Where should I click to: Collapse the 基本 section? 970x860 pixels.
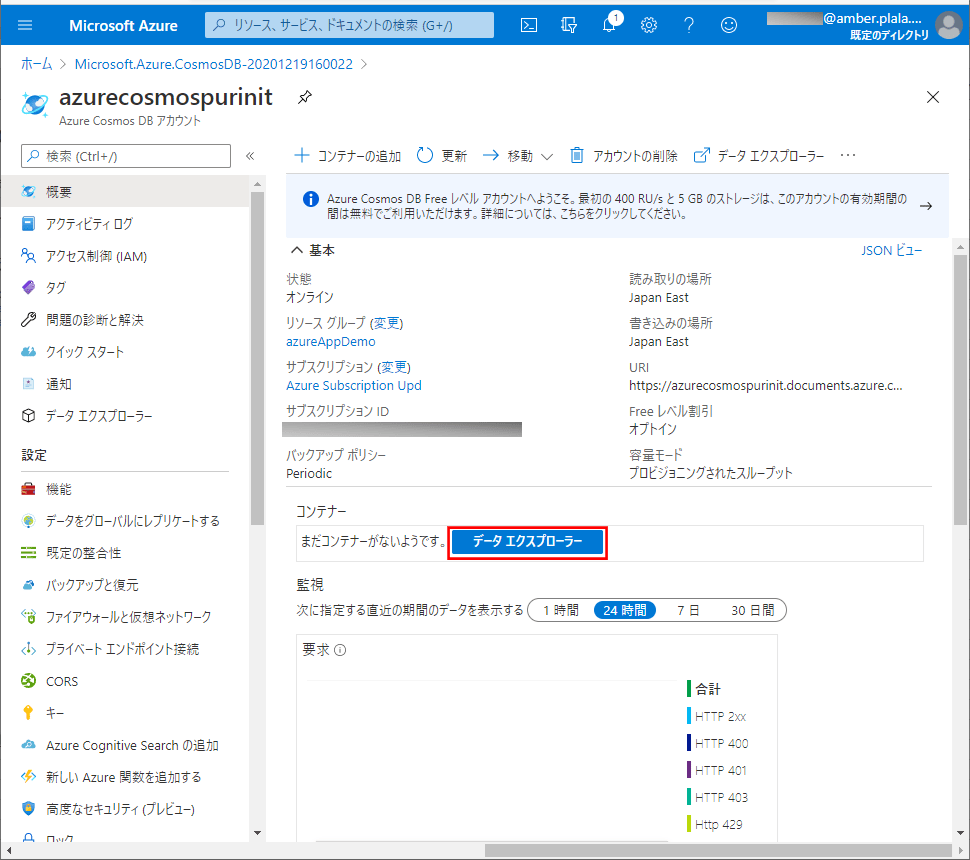click(297, 250)
